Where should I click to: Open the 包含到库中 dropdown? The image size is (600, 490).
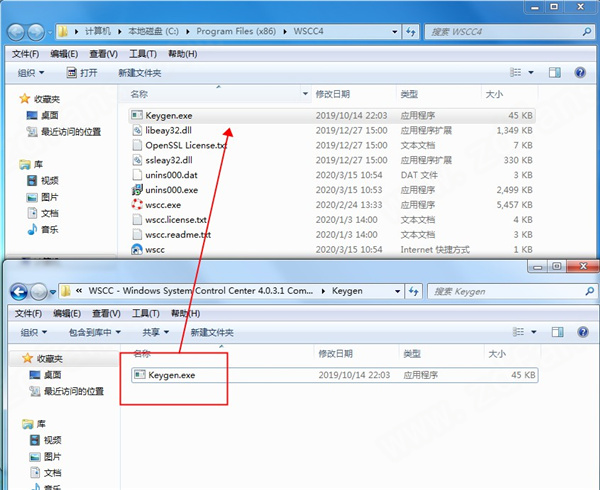[x=95, y=332]
